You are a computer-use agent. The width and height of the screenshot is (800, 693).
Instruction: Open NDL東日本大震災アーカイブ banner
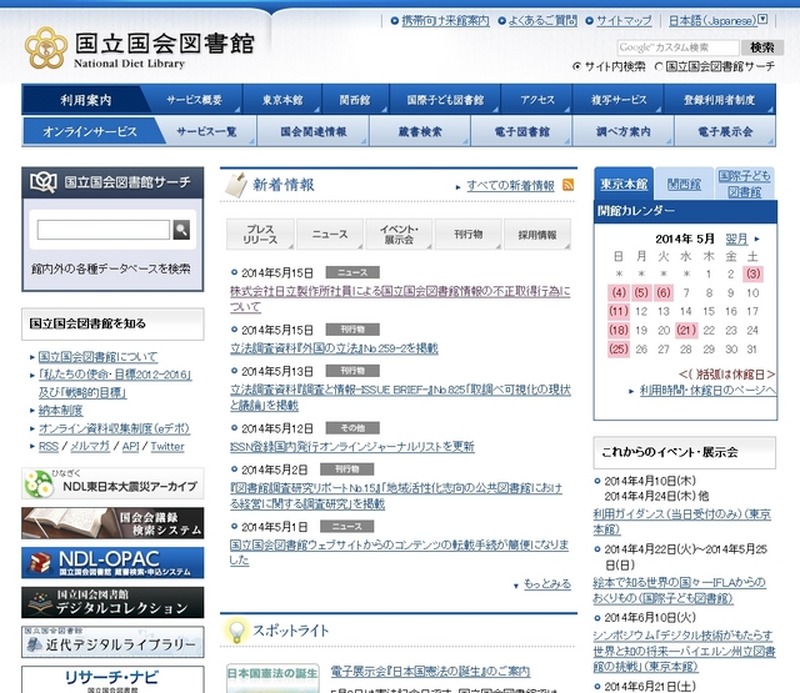tap(113, 484)
